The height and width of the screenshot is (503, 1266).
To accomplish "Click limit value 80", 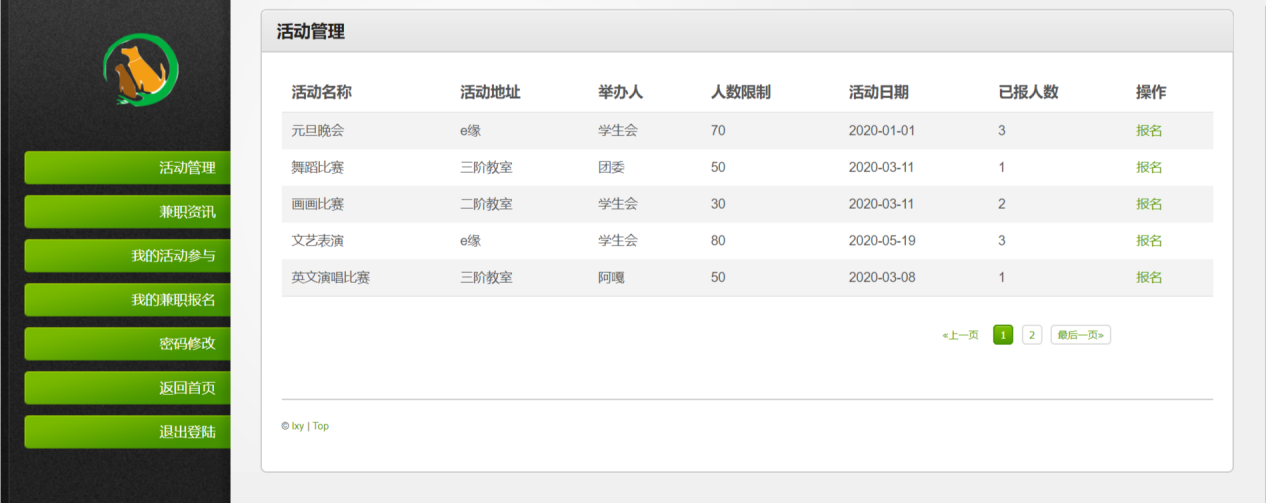I will (718, 241).
